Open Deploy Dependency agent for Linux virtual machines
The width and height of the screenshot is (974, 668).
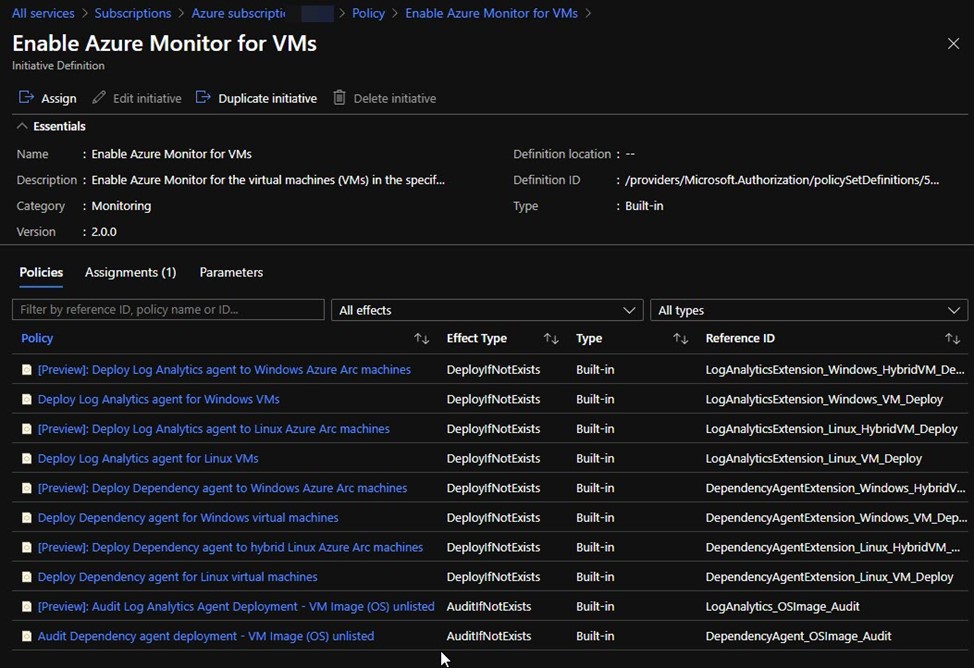pos(177,577)
